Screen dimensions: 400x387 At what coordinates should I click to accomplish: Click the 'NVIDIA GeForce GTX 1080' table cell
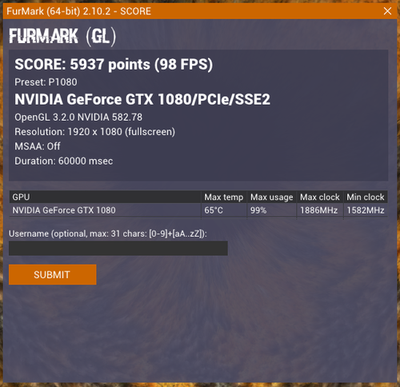[64, 210]
